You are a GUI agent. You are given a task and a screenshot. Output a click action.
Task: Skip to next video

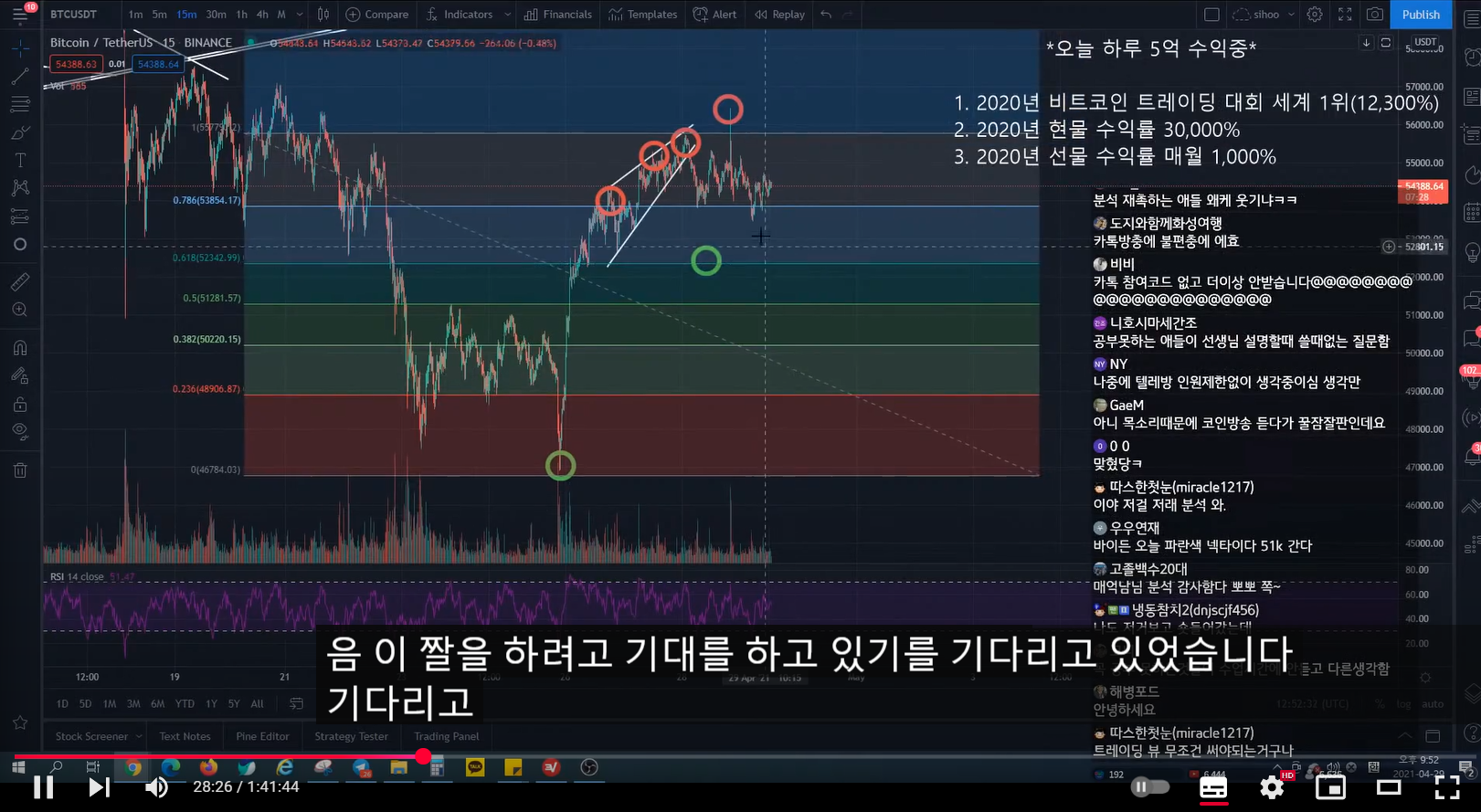pos(99,787)
